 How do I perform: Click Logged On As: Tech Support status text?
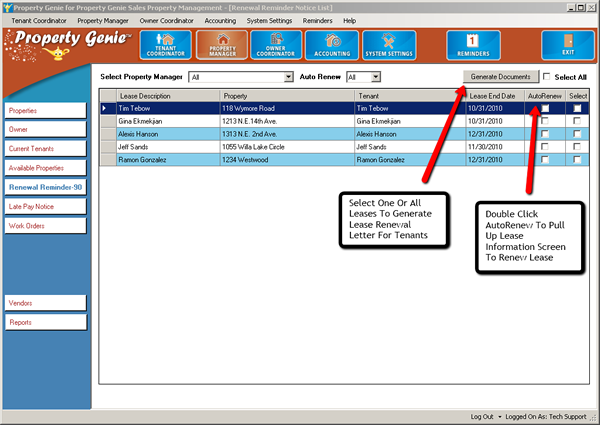pyautogui.click(x=546, y=417)
